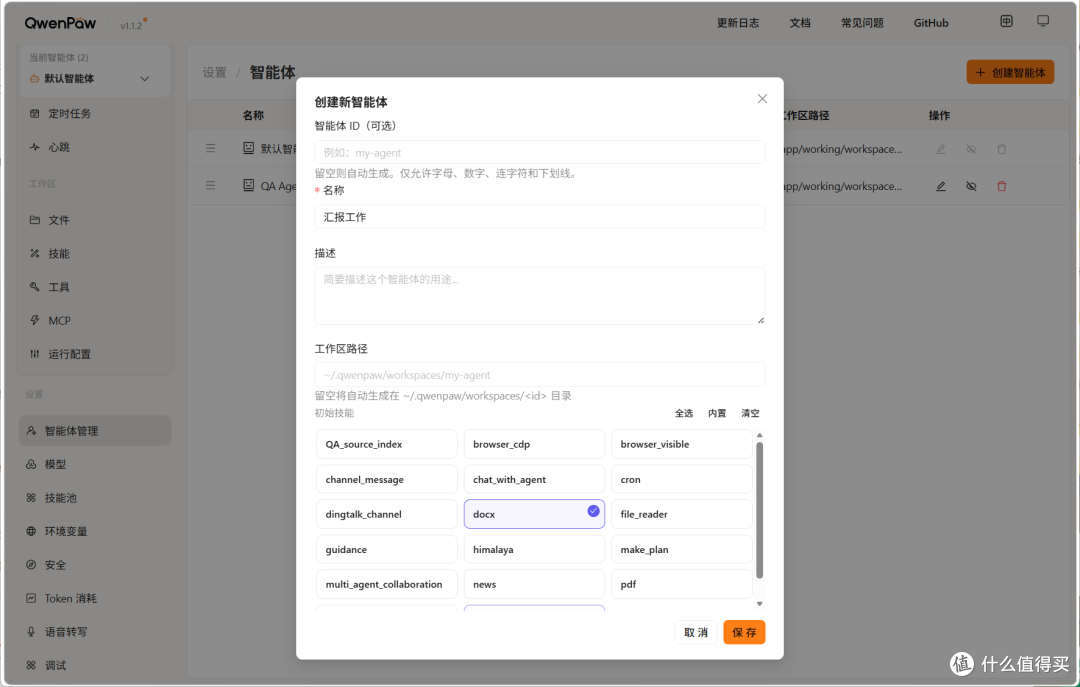Image resolution: width=1080 pixels, height=687 pixels.
Task: Click trash icon for 默认智能体 row
Action: (1001, 149)
